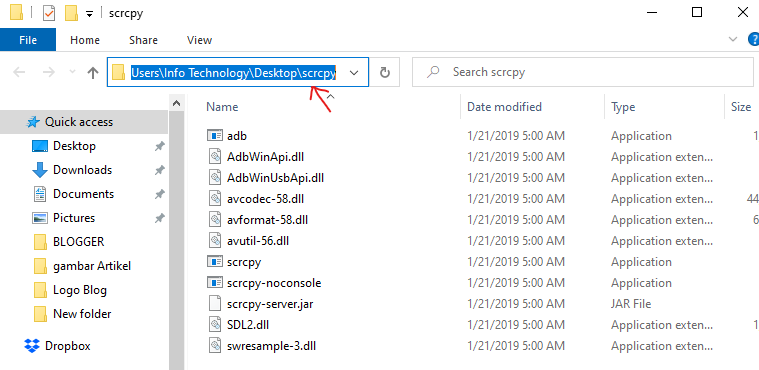Switch to the Home ribbon tab
This screenshot has width=759, height=370.
(x=85, y=40)
